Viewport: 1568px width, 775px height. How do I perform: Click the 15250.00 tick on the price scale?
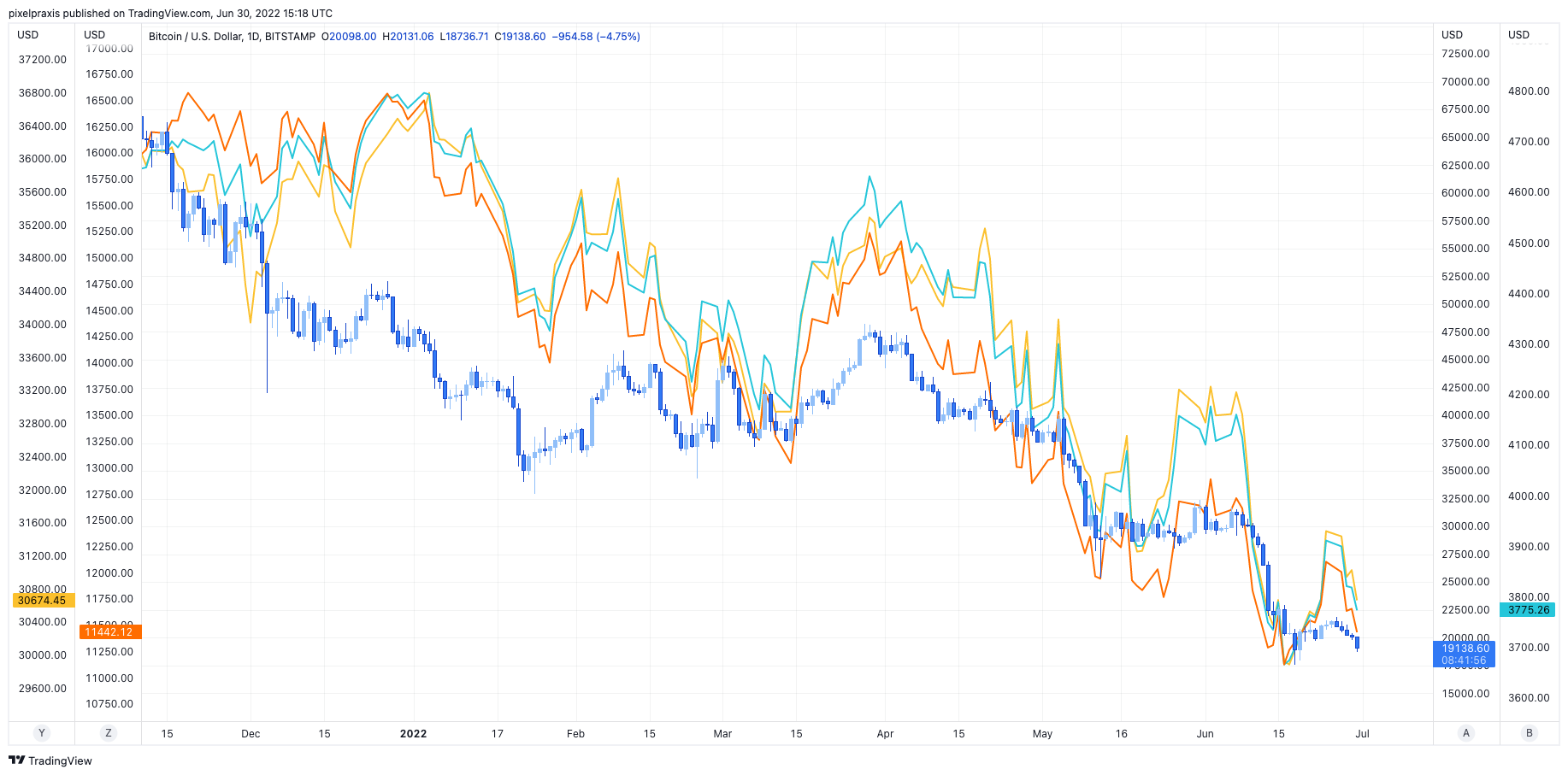click(x=109, y=232)
